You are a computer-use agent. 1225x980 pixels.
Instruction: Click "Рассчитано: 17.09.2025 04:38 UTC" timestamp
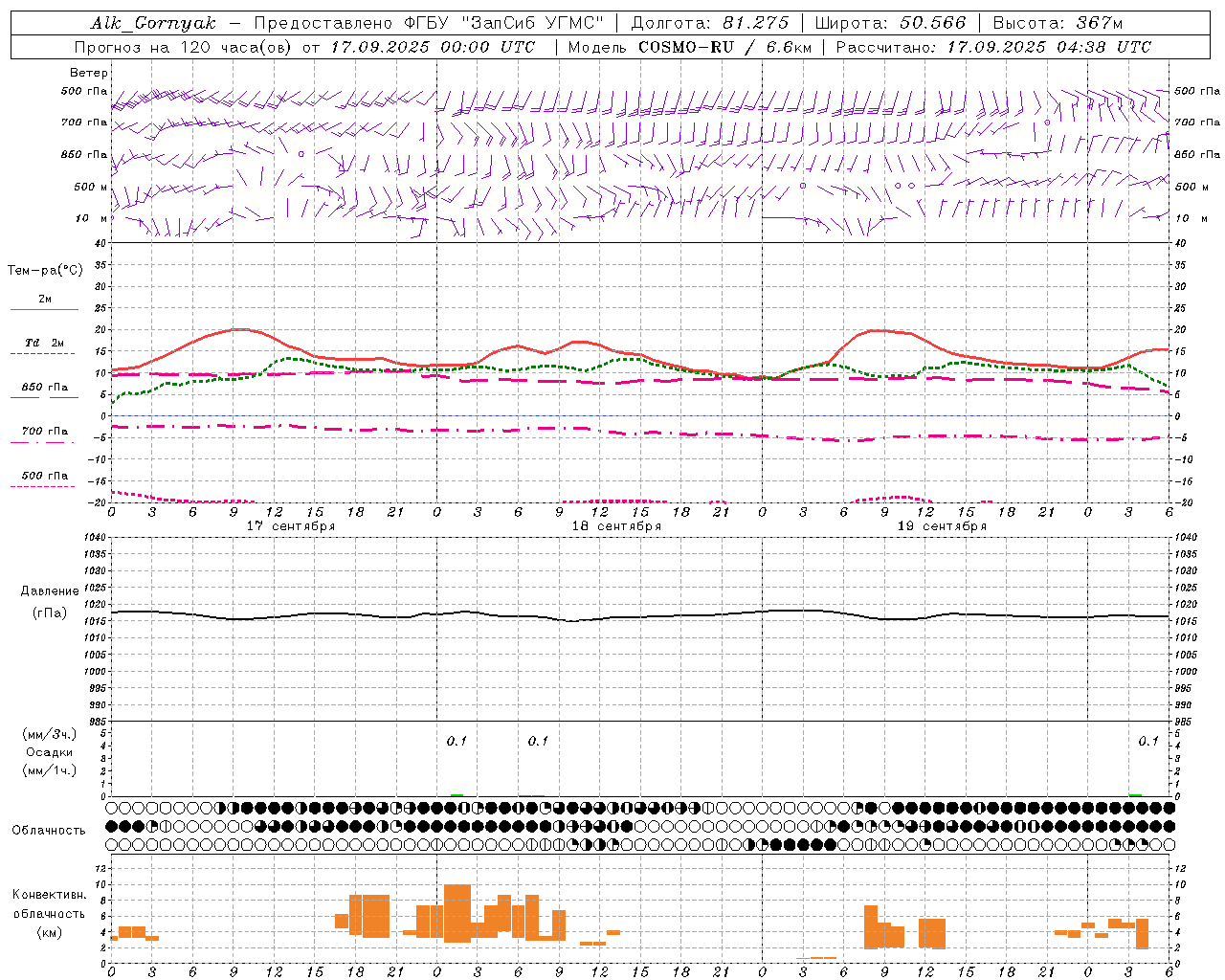[993, 47]
